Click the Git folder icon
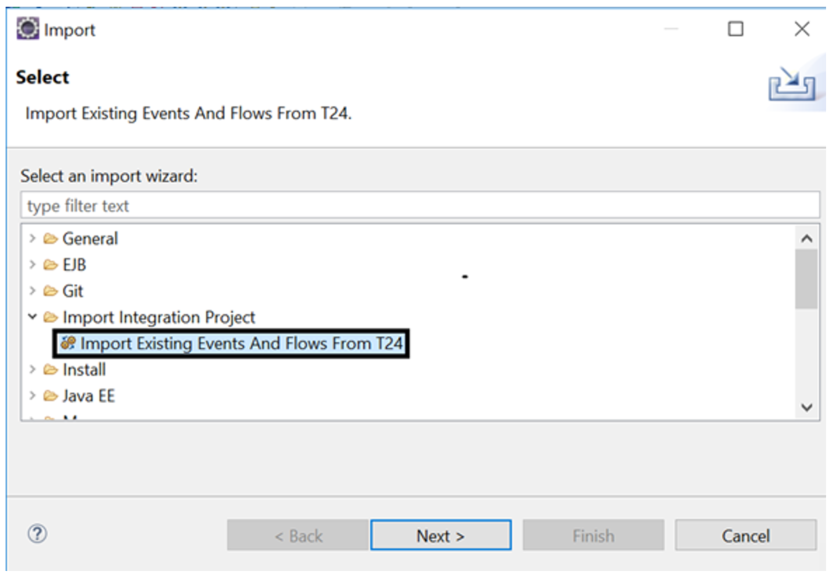 50,291
